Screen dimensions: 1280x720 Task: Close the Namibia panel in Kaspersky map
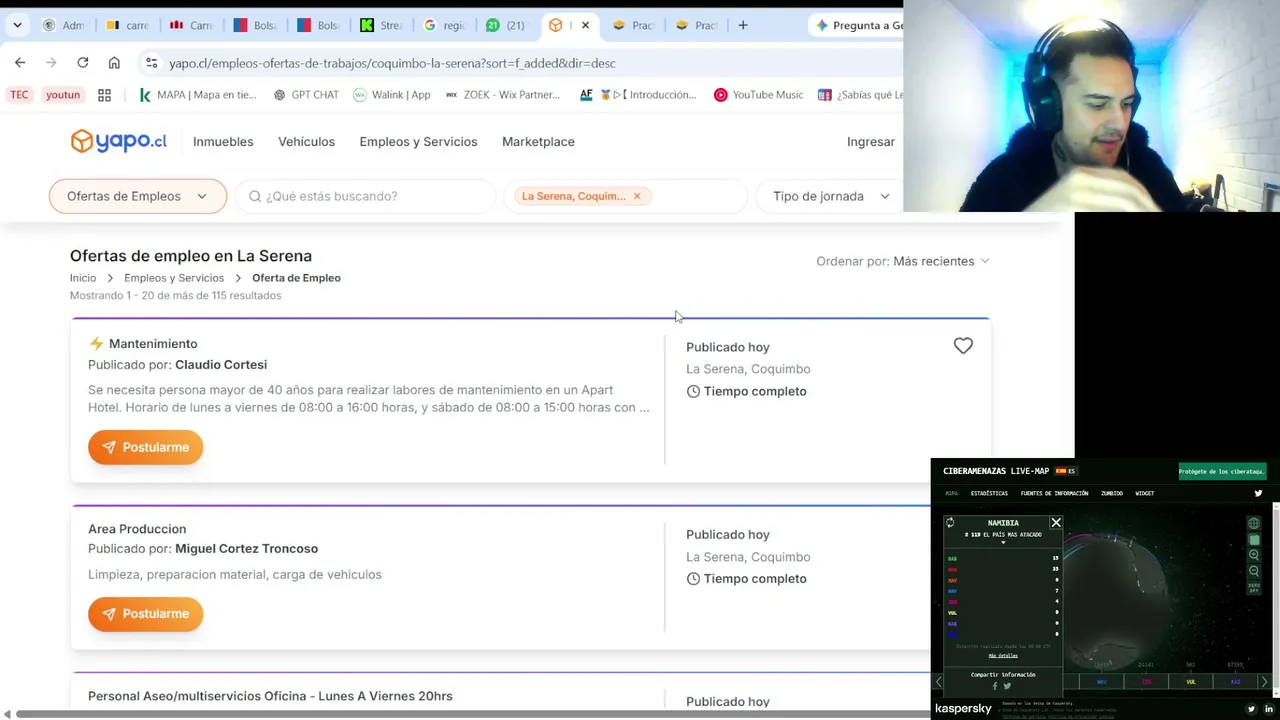1056,522
